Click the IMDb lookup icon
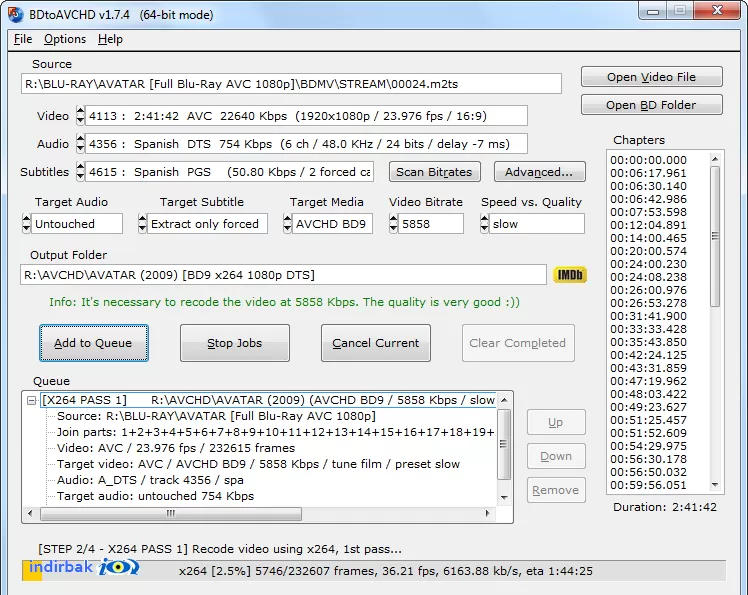 pyautogui.click(x=570, y=275)
